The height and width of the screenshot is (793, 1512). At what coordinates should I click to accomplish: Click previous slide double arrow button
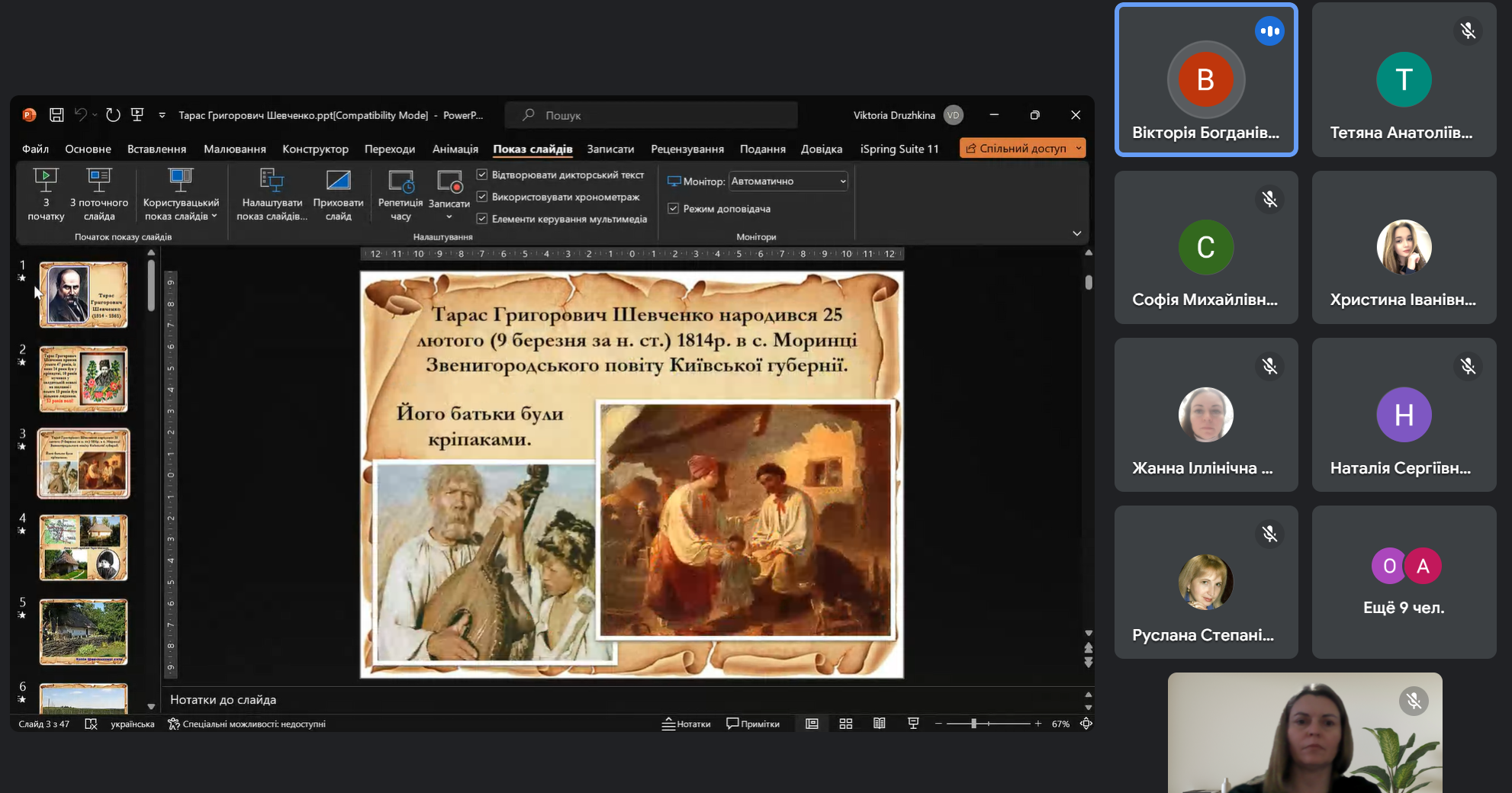1089,648
